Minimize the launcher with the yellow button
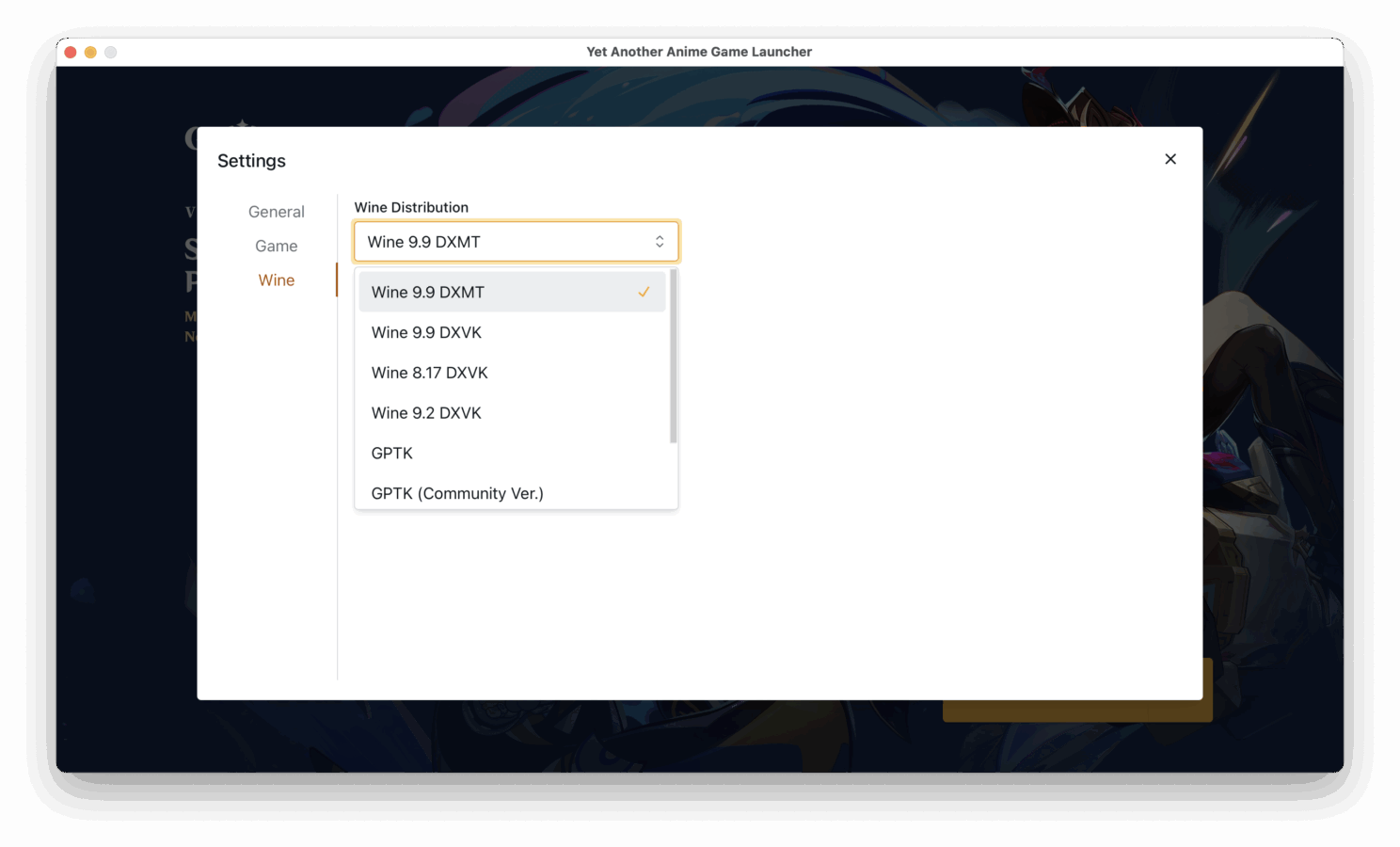Image resolution: width=1400 pixels, height=847 pixels. (90, 53)
